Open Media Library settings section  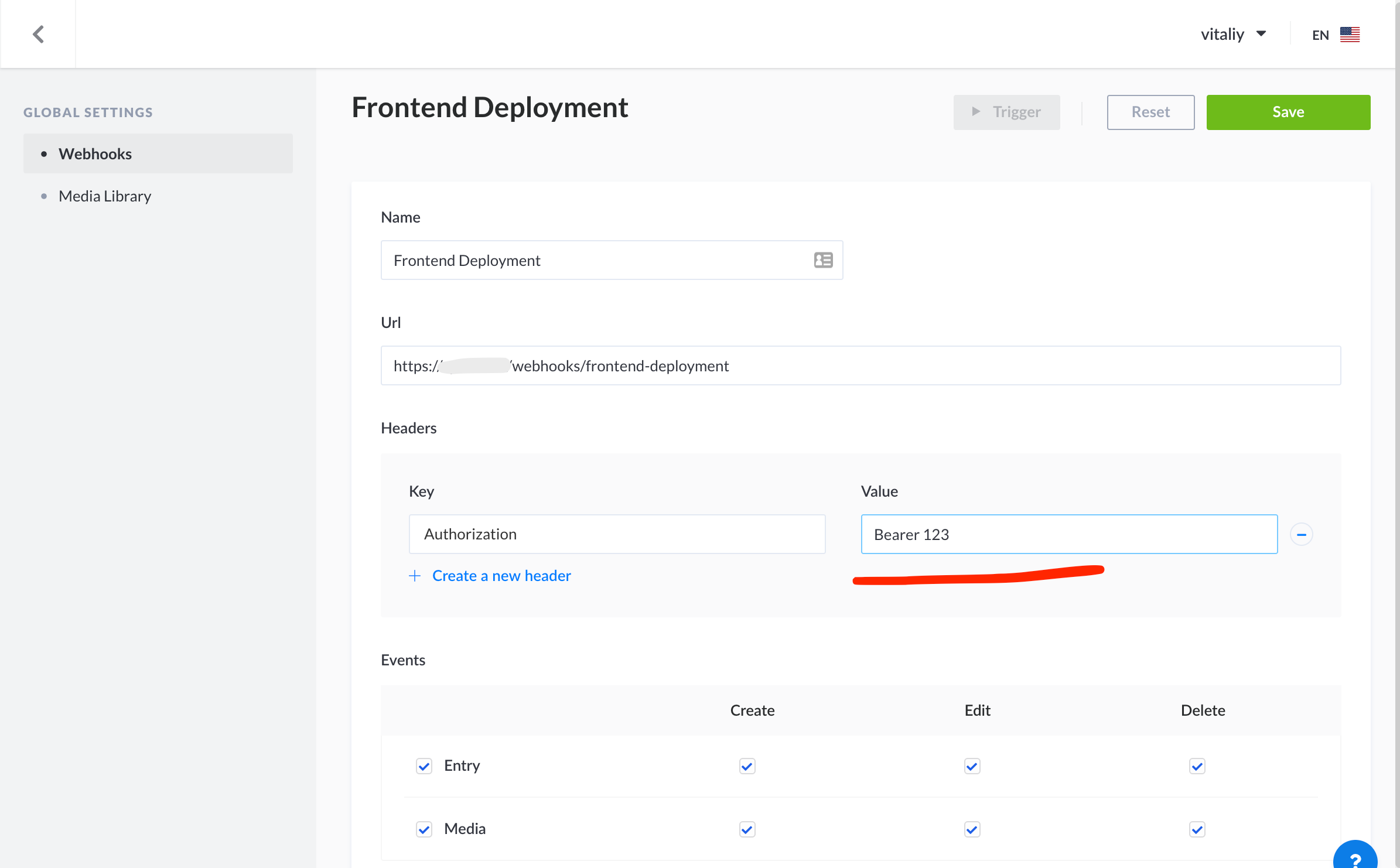[x=105, y=196]
